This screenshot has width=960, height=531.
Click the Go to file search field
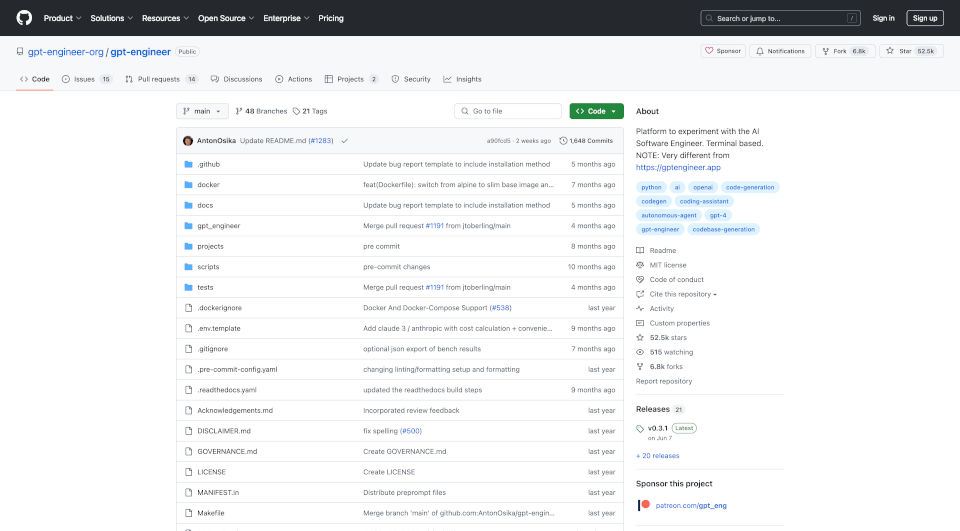(508, 111)
